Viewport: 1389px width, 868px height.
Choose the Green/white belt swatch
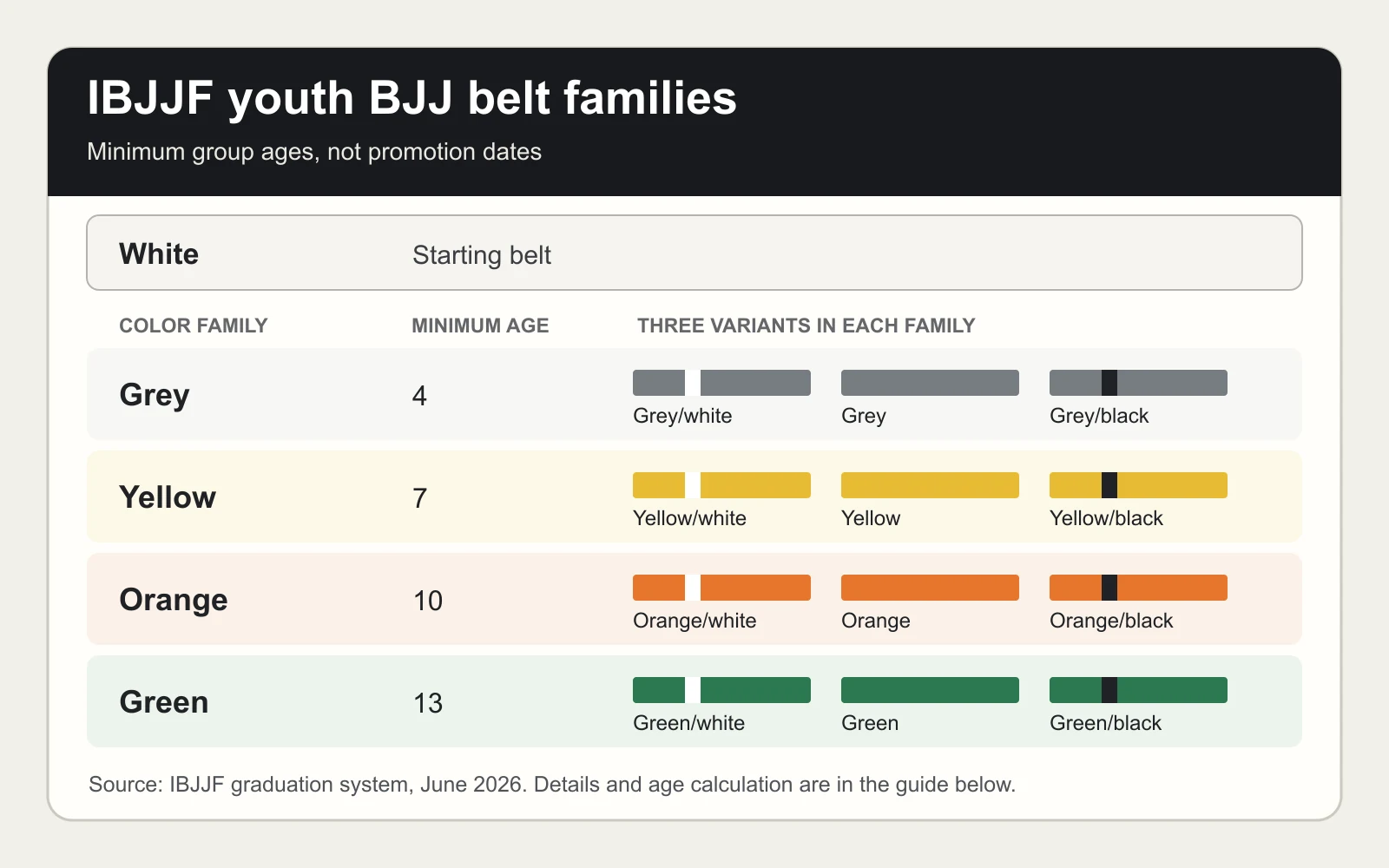point(721,690)
